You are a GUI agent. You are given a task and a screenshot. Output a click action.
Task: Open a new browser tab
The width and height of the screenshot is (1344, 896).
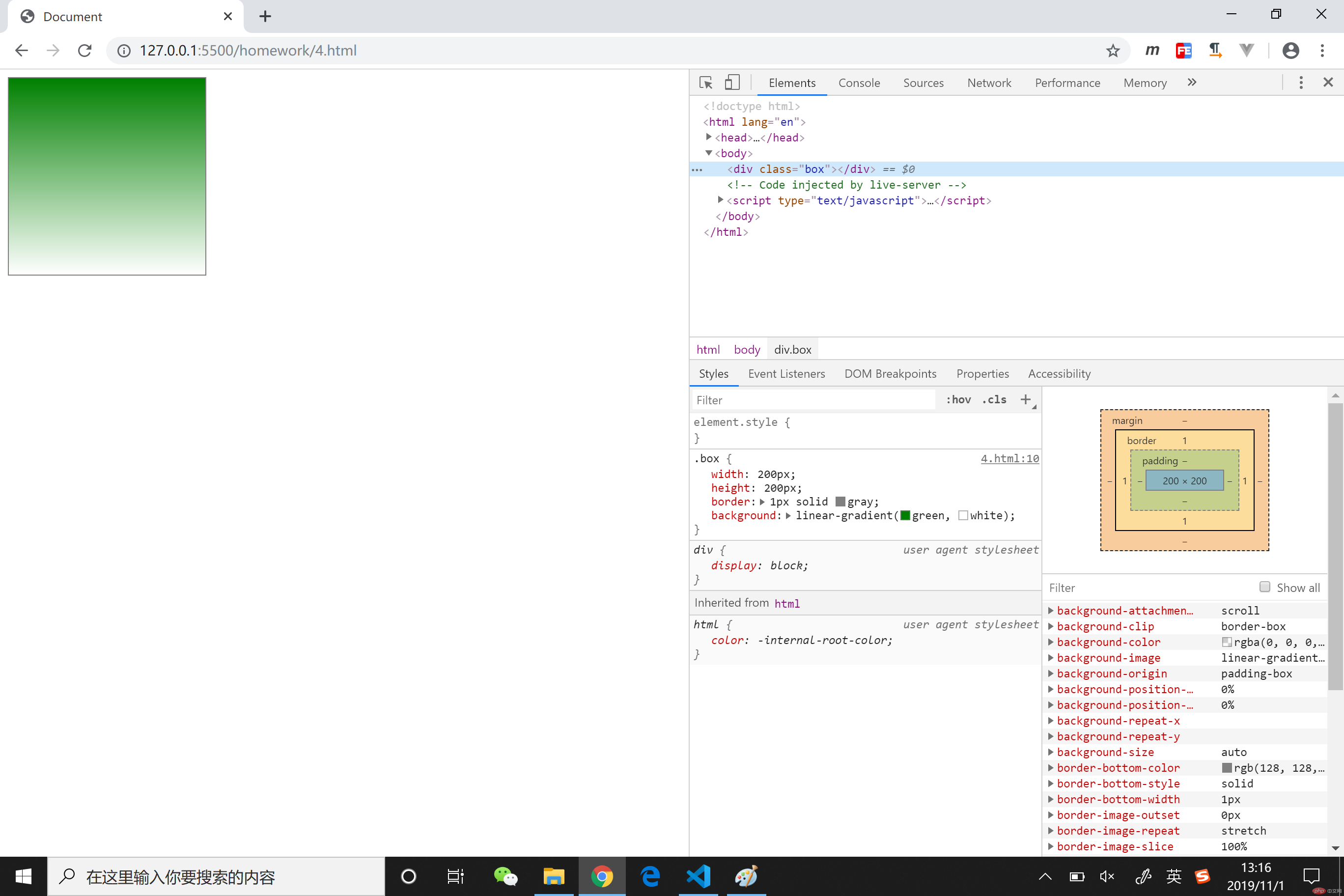265,16
